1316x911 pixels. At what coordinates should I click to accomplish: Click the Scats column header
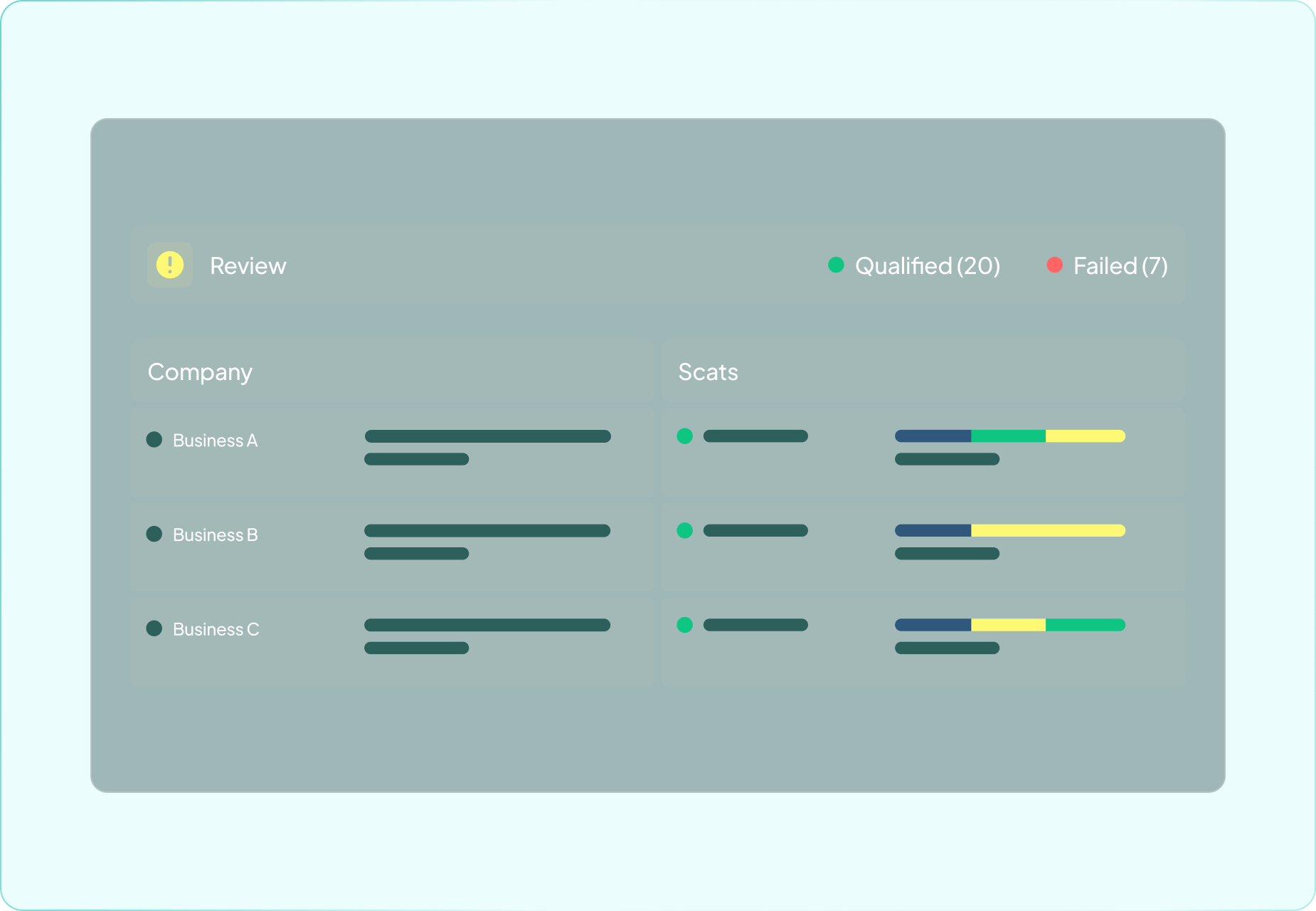point(923,372)
